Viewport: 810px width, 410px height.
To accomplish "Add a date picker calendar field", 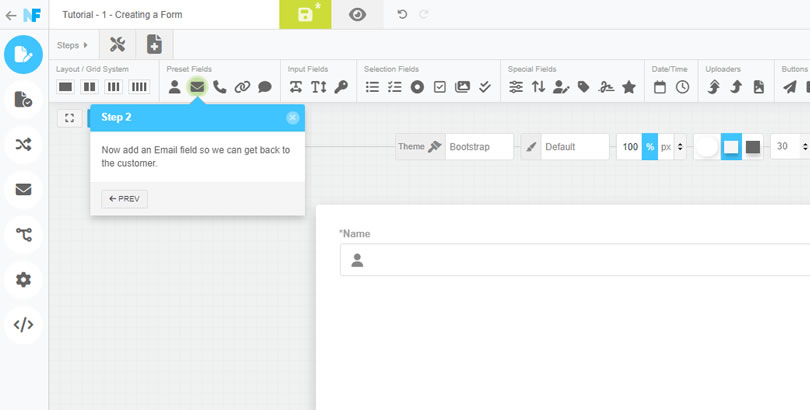I will pyautogui.click(x=660, y=87).
